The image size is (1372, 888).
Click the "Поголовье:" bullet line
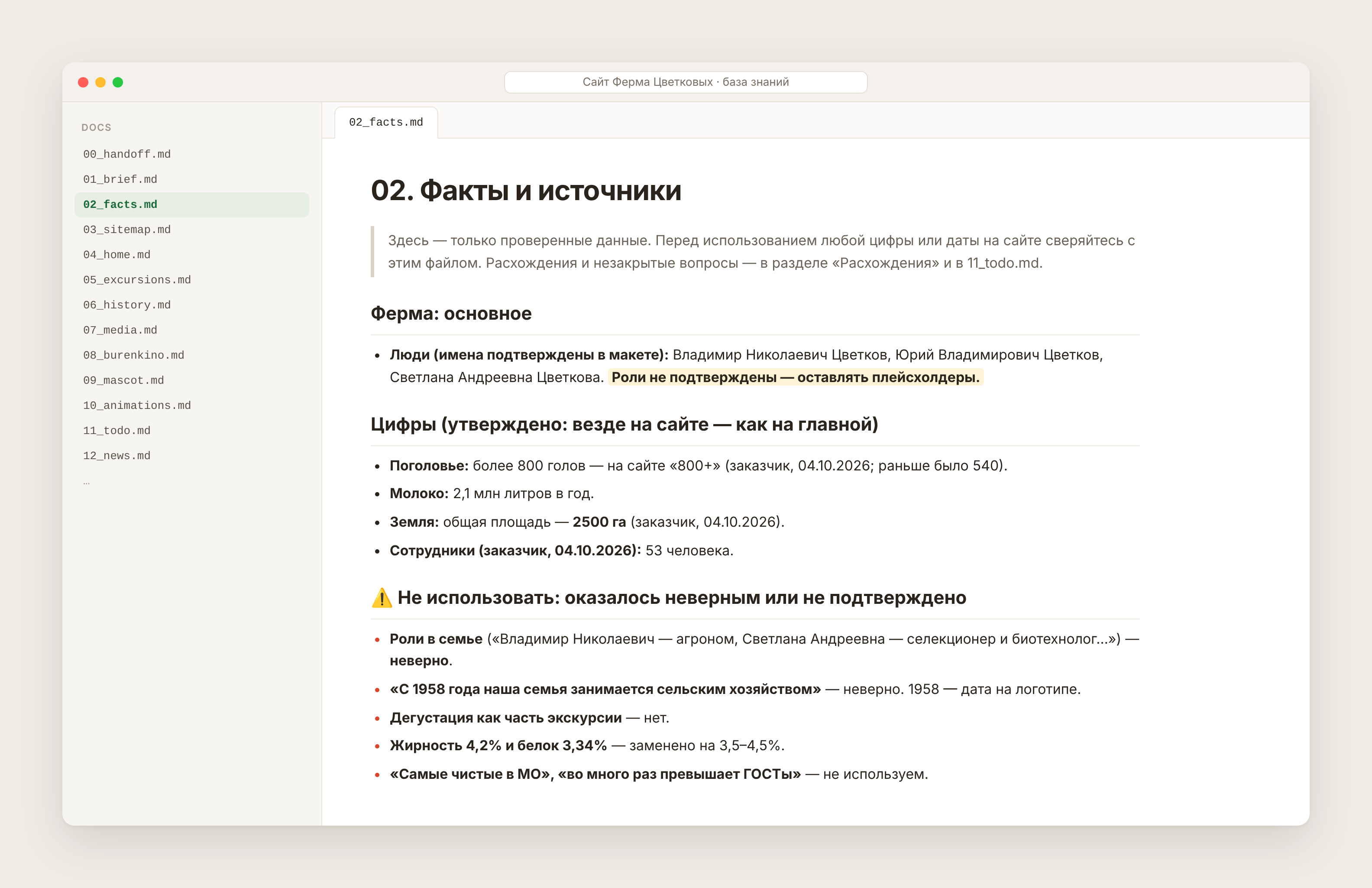point(698,465)
